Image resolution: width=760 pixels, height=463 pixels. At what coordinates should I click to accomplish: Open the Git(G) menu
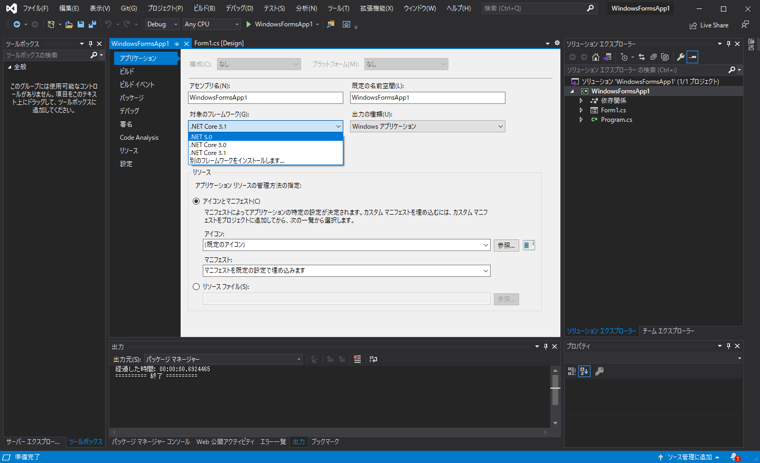click(x=129, y=8)
